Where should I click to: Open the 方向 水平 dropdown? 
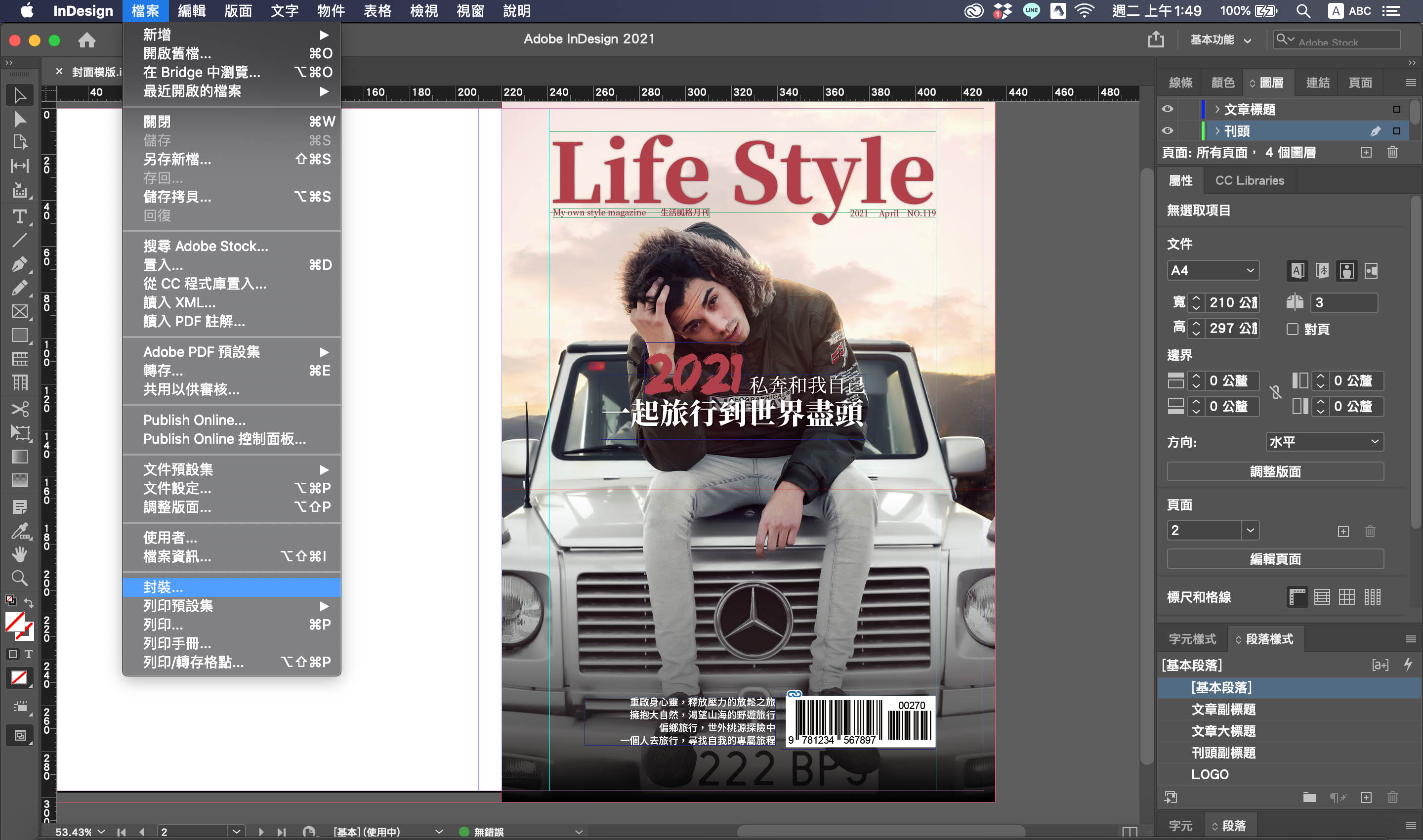tap(1324, 442)
